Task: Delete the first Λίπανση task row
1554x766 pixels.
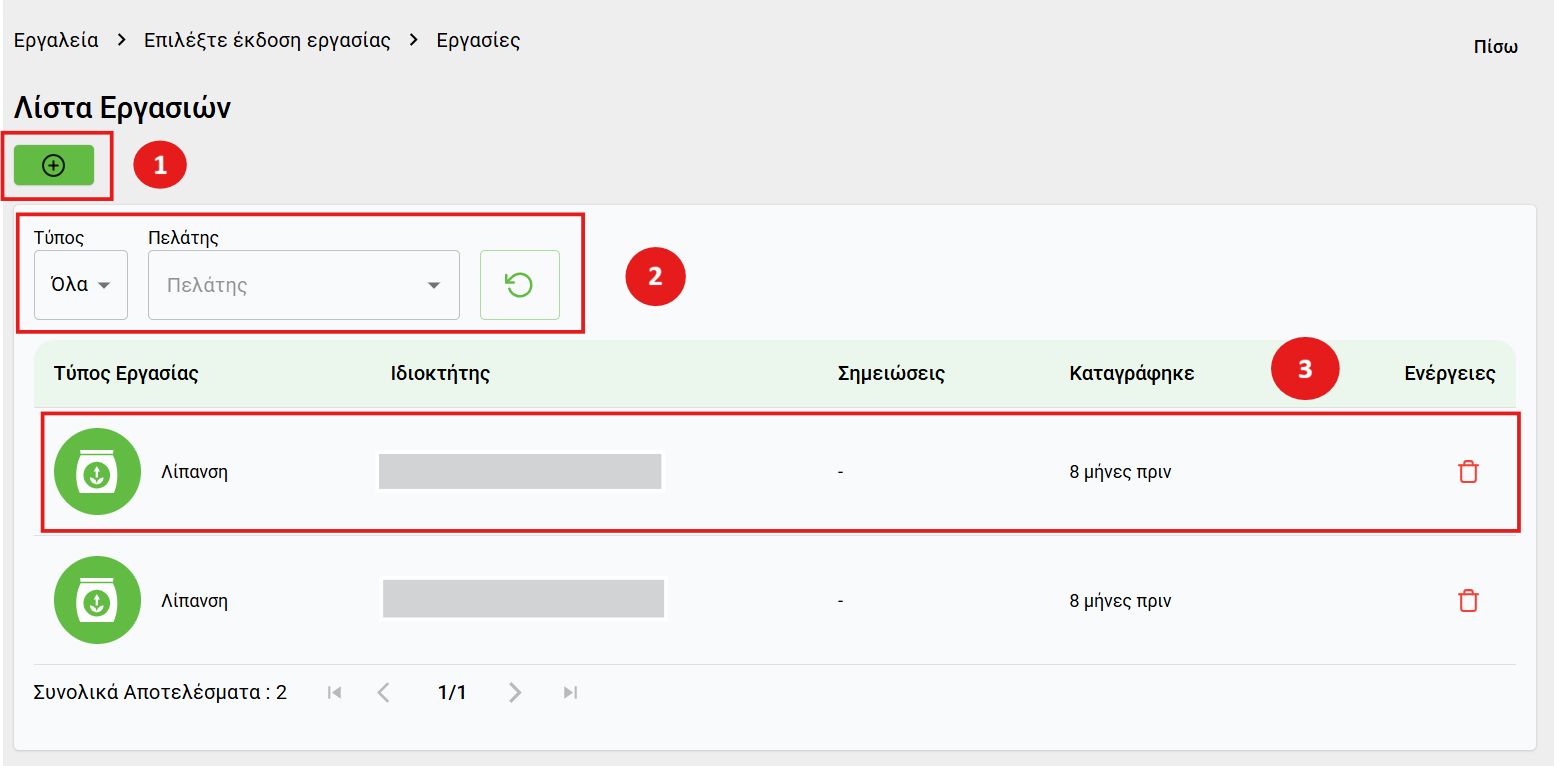Action: coord(1467,472)
